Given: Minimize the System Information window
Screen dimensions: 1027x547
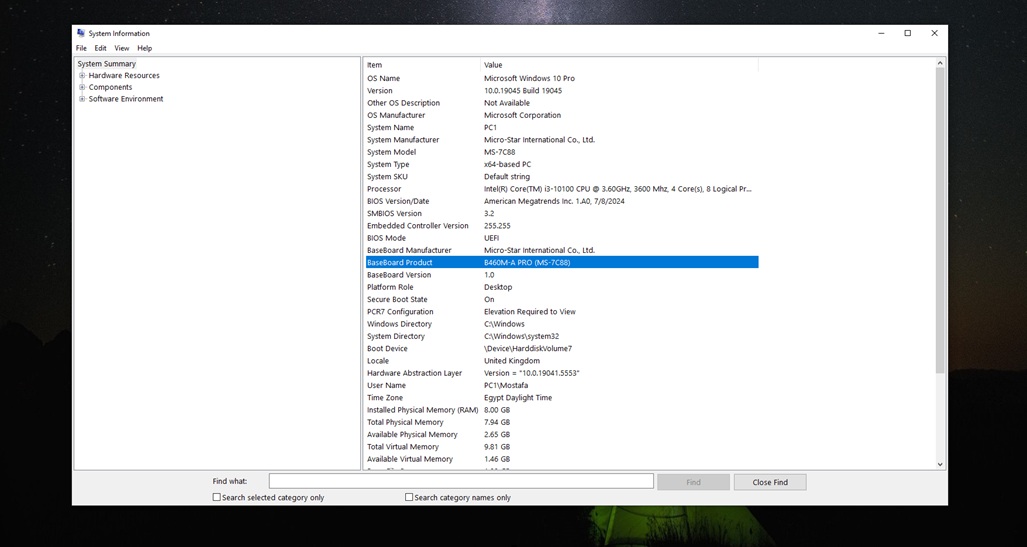Looking at the screenshot, I should point(881,33).
